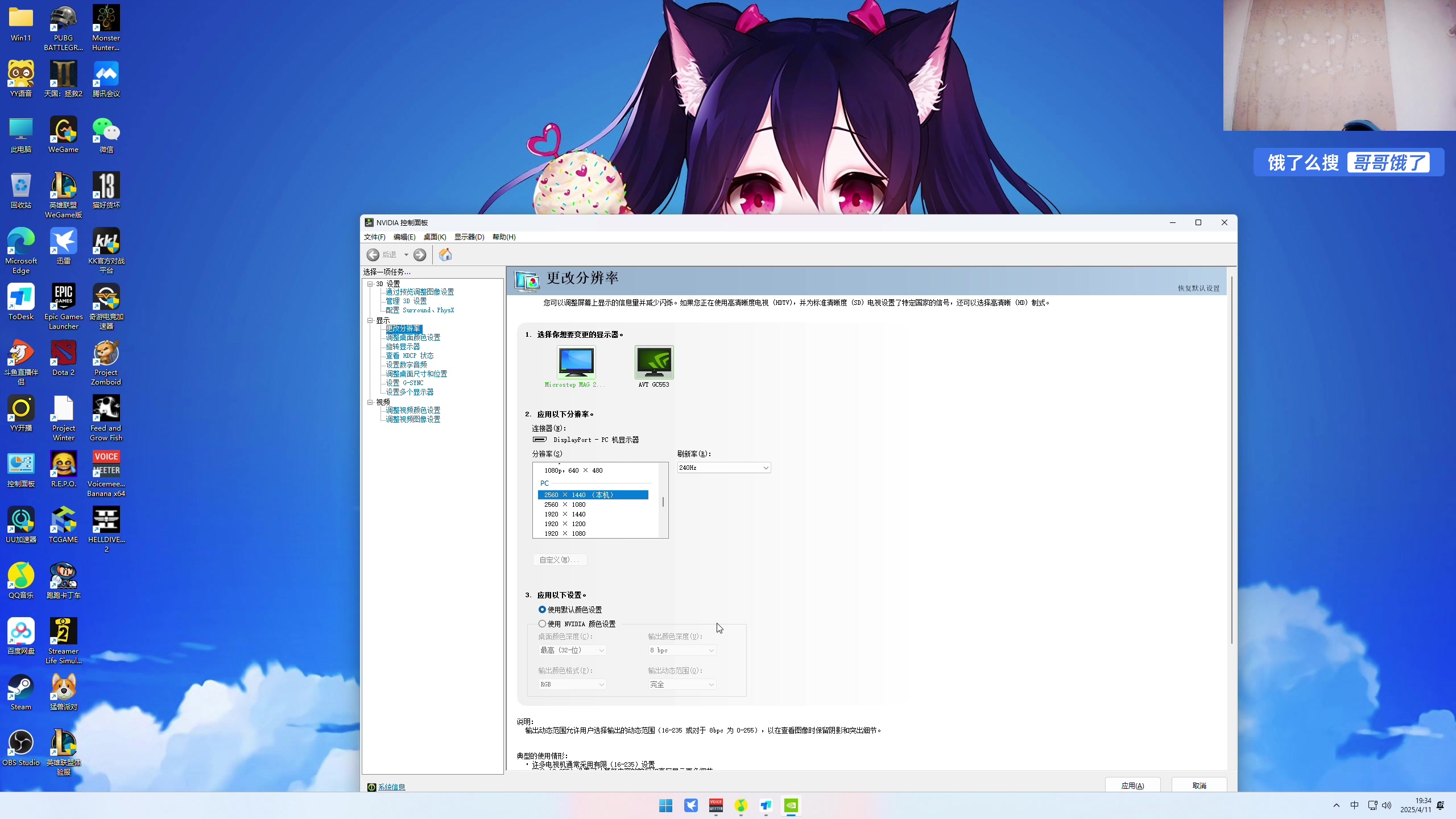The width and height of the screenshot is (1456, 819).
Task: Launch Microsoft Edge desktop icon
Action: pyautogui.click(x=21, y=251)
